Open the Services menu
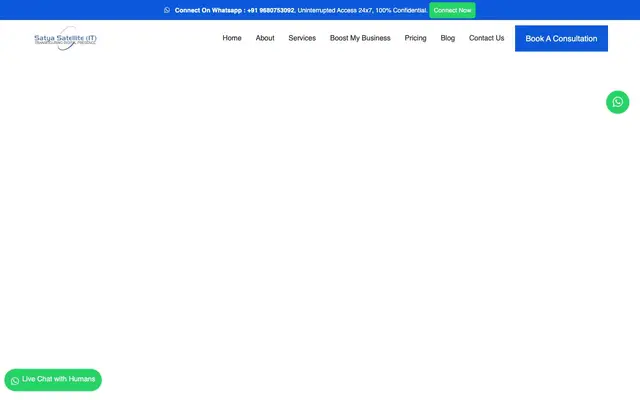Viewport: 640px width, 400px height. pyautogui.click(x=302, y=38)
